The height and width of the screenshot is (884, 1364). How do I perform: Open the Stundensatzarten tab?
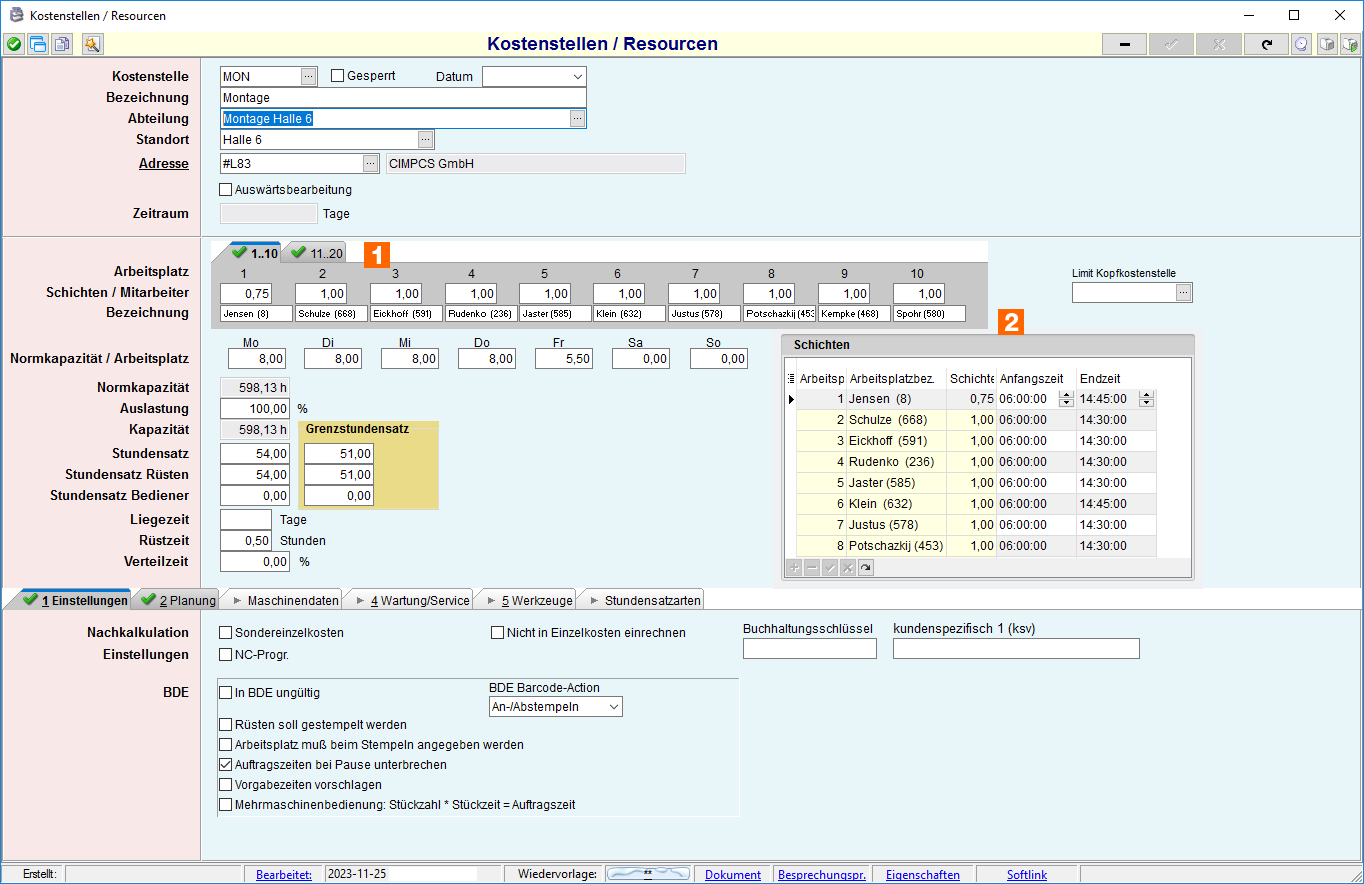[644, 600]
